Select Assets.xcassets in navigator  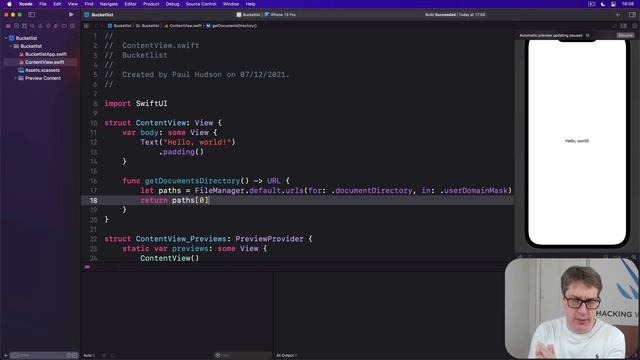42,70
